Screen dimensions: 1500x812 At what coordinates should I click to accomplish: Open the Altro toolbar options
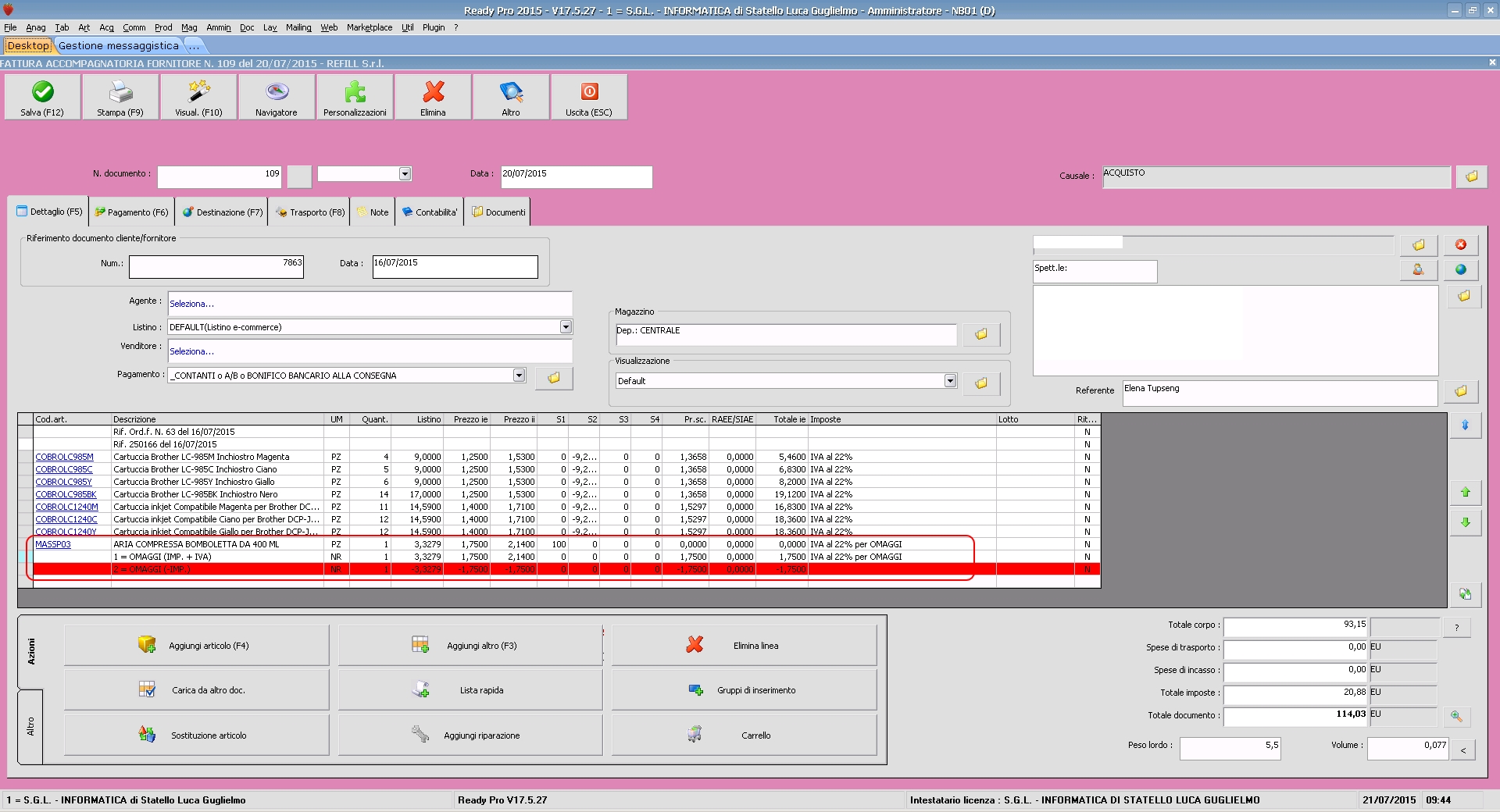[x=511, y=97]
